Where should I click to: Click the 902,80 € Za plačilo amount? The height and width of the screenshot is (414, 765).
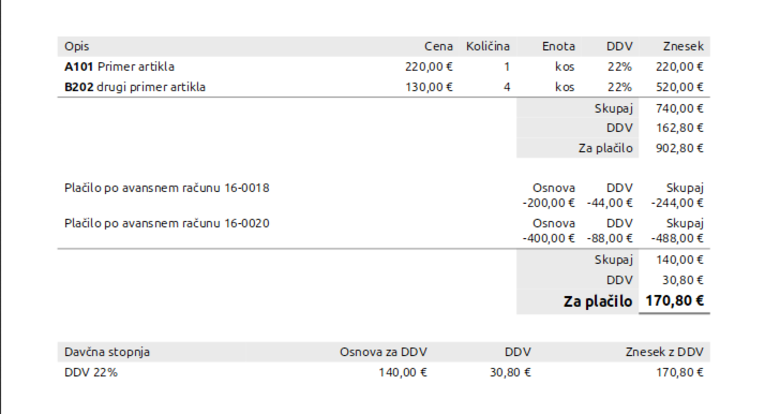click(x=680, y=148)
